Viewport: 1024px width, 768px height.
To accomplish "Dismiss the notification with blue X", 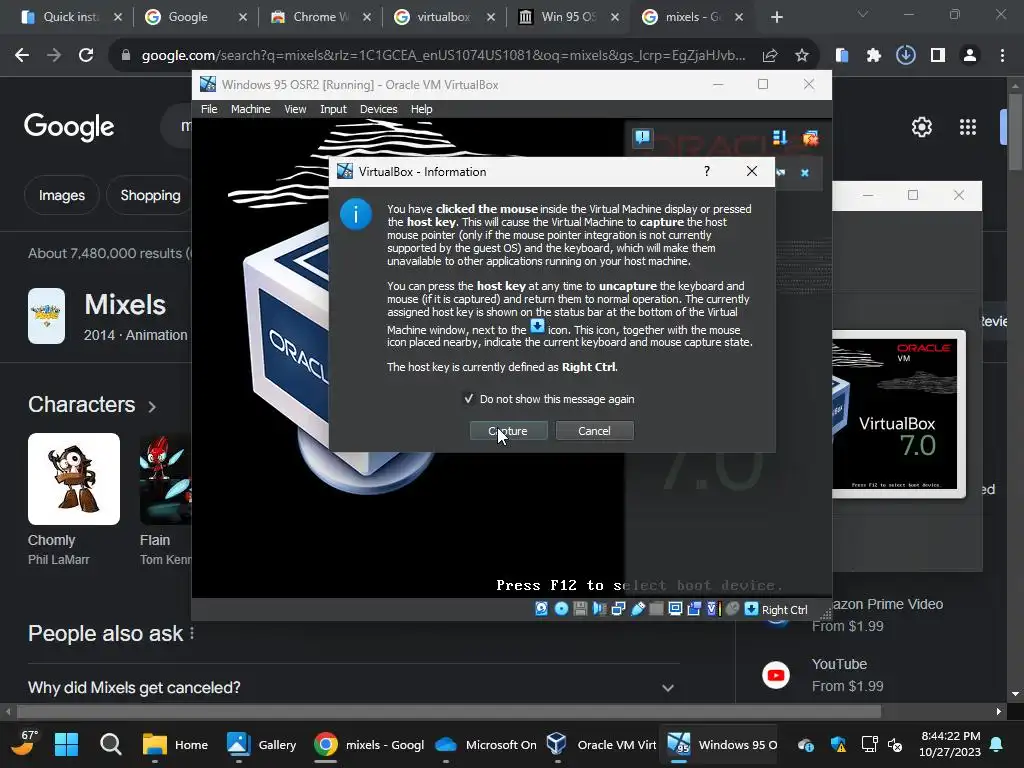I will (x=805, y=172).
